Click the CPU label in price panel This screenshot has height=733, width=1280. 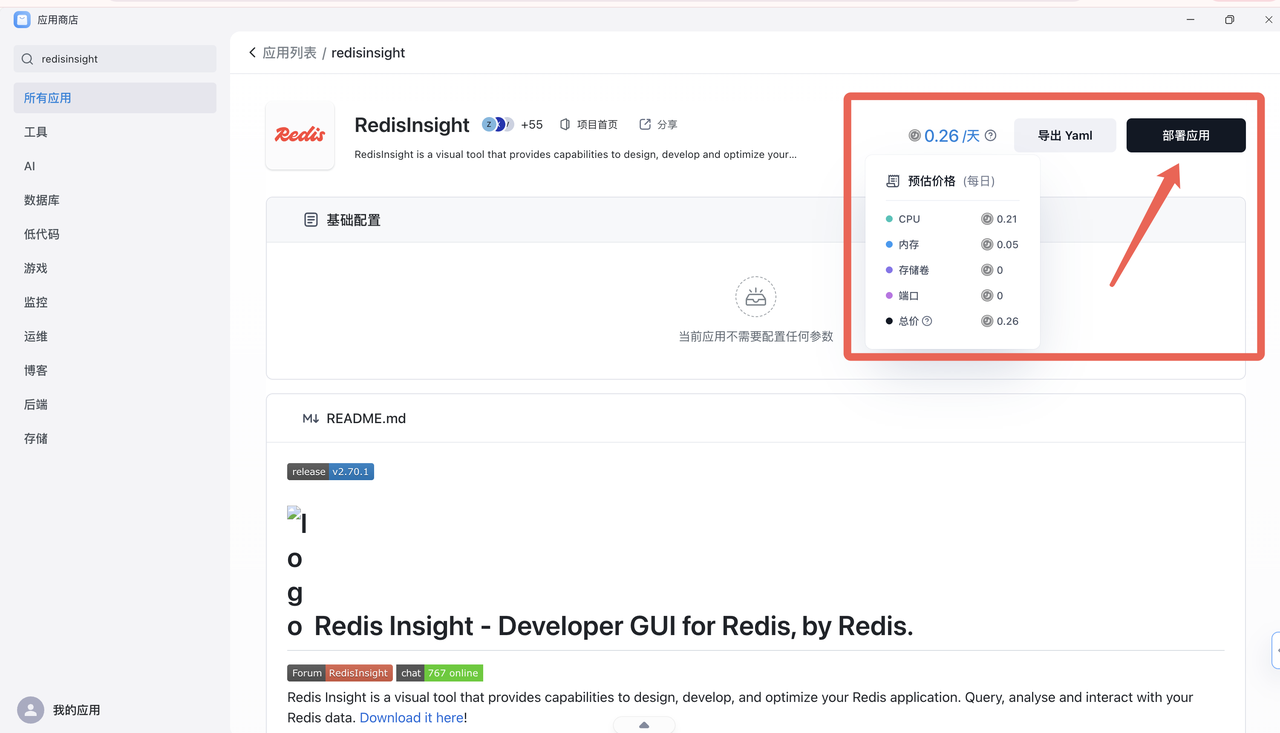[x=909, y=219]
